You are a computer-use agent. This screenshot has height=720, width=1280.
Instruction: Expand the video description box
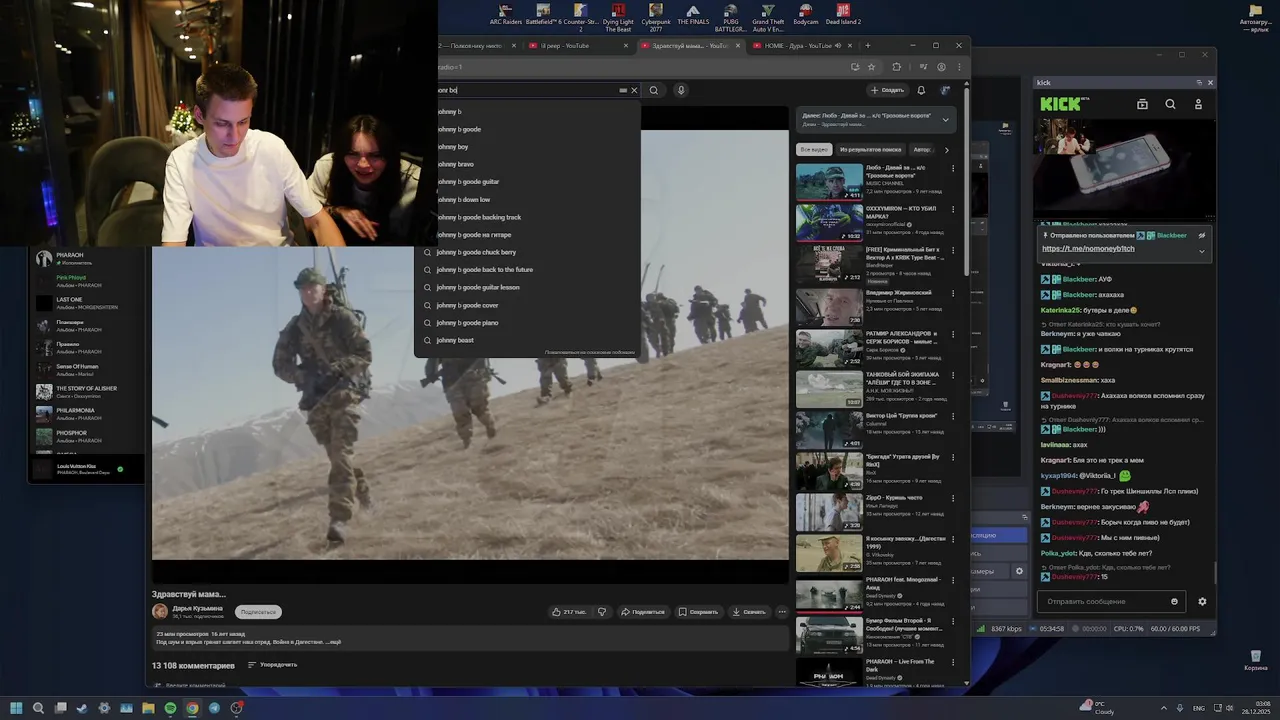click(470, 637)
